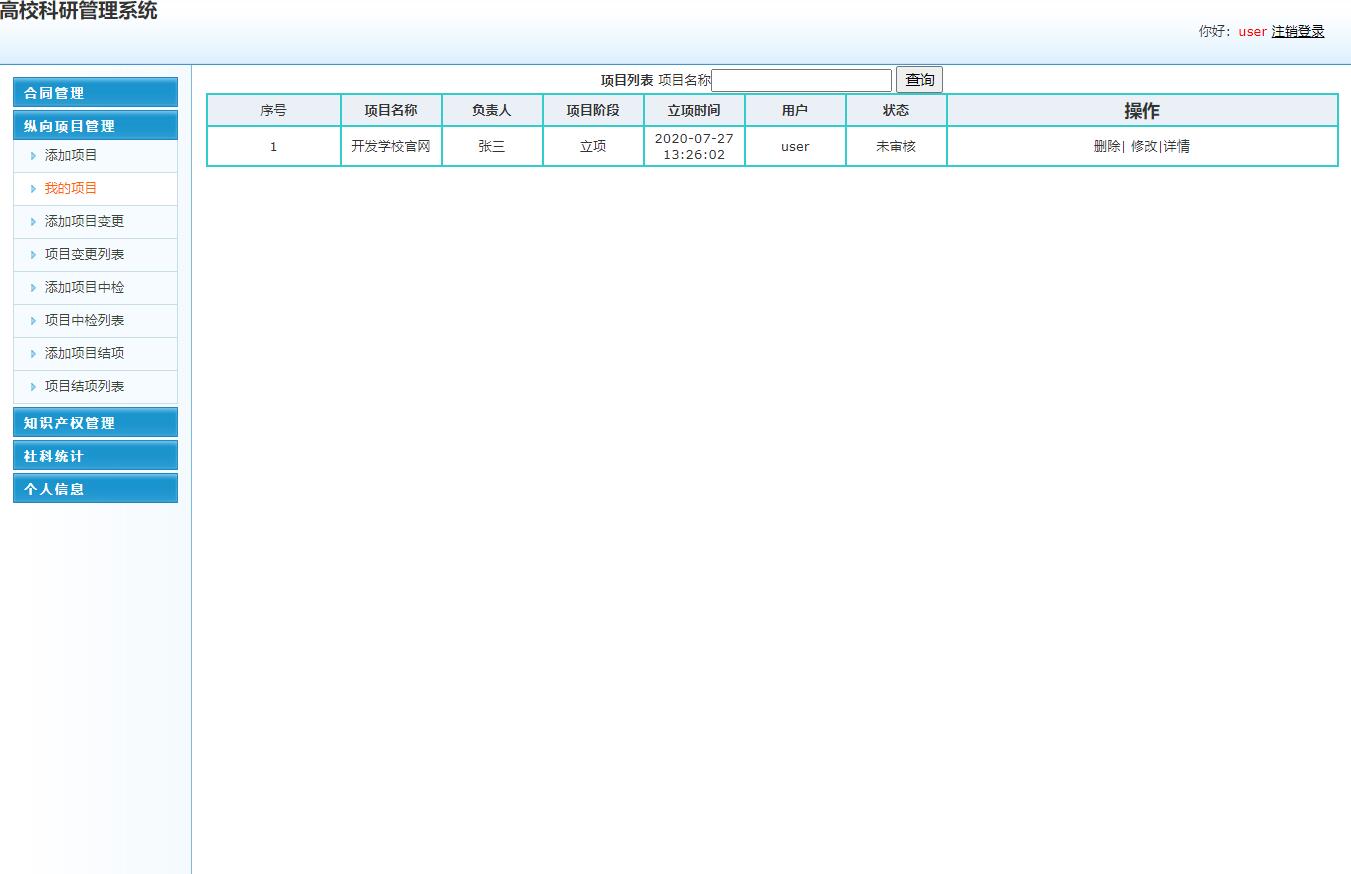Delete the 开发学校官网 project via 删除
This screenshot has width=1351, height=874.
pos(1107,145)
